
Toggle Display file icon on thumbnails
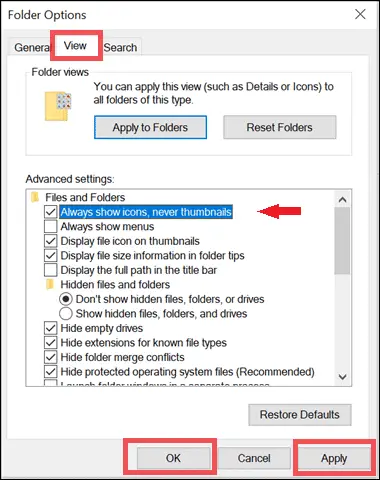[x=50, y=241]
